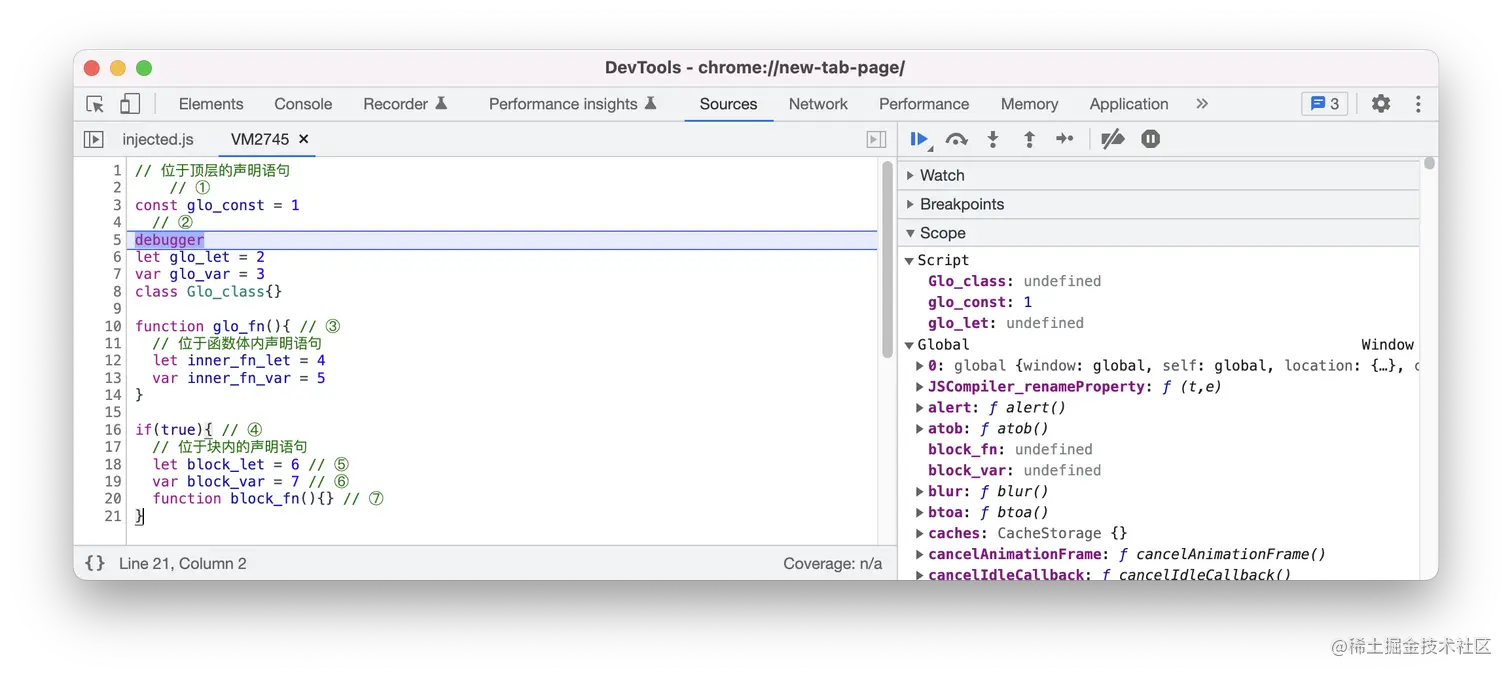Expand the '0: global' entry

(x=920, y=366)
